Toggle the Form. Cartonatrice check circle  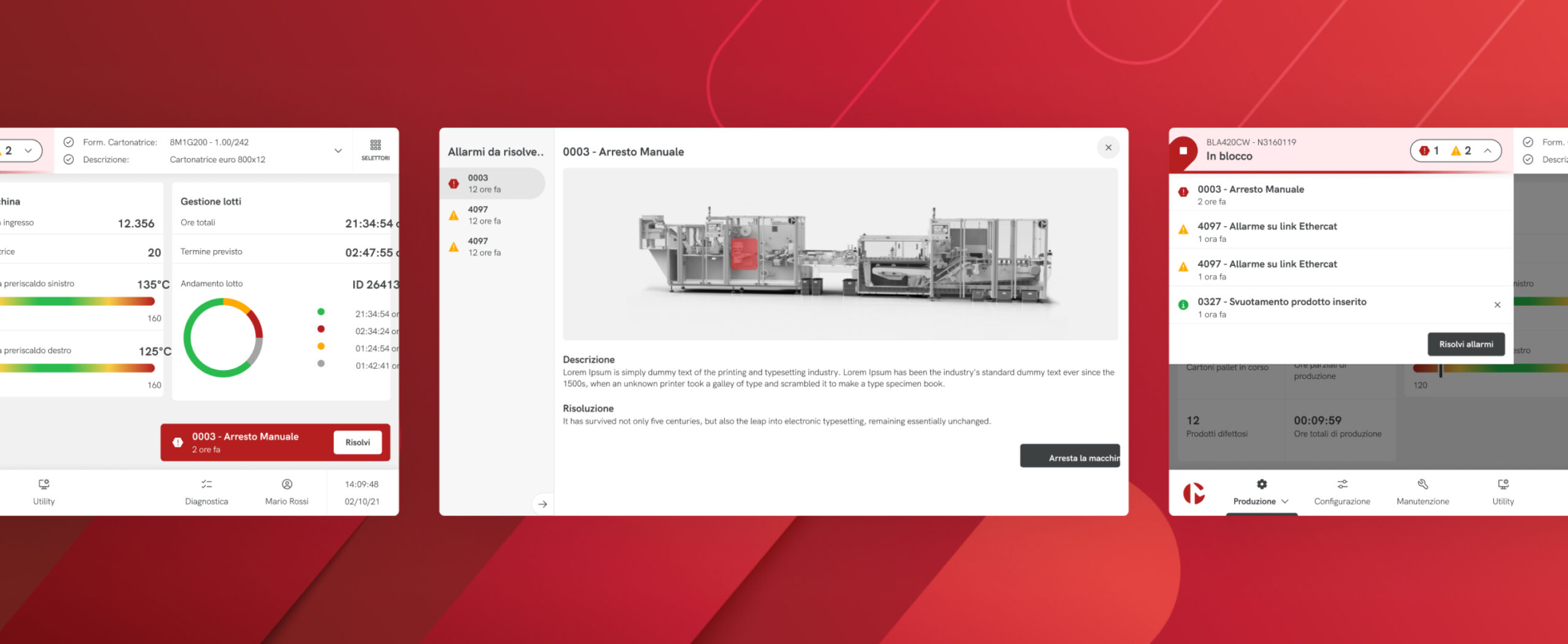coord(69,142)
